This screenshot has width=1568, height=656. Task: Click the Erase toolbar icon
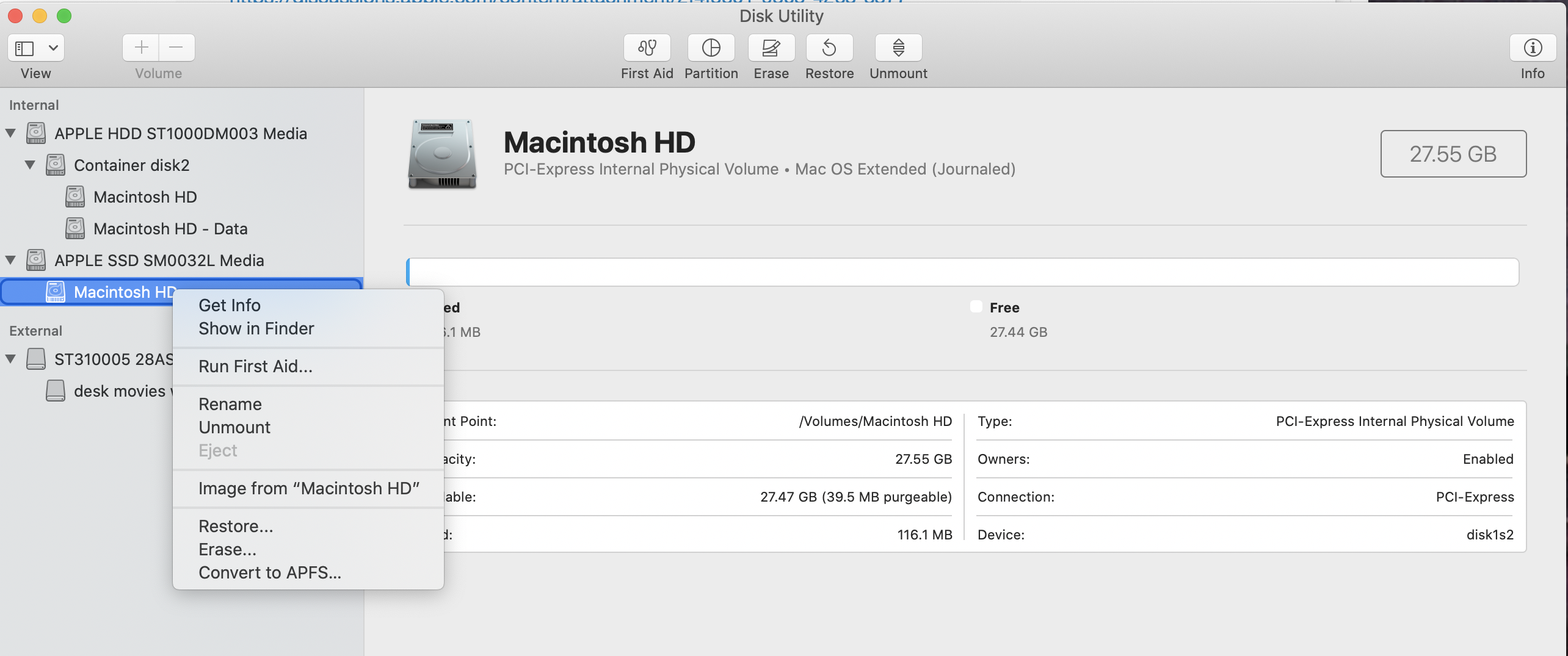click(x=771, y=48)
